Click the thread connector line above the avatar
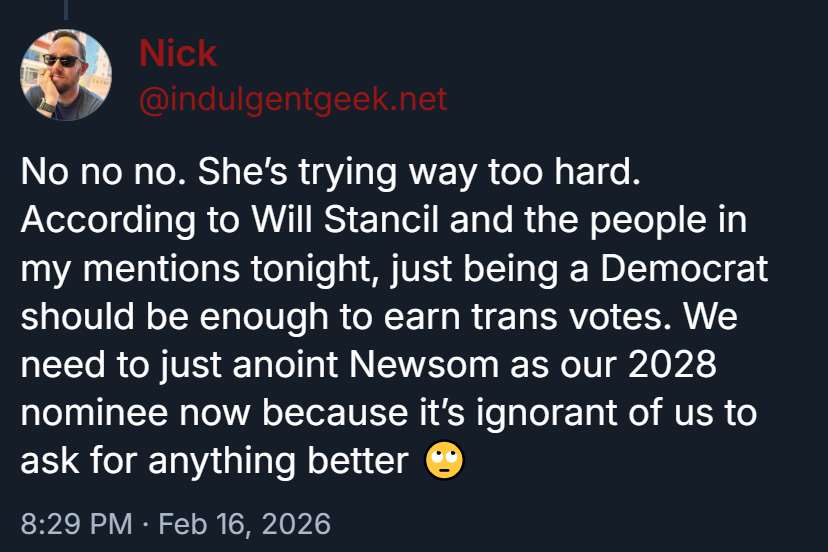This screenshot has height=552, width=828. tap(66, 10)
